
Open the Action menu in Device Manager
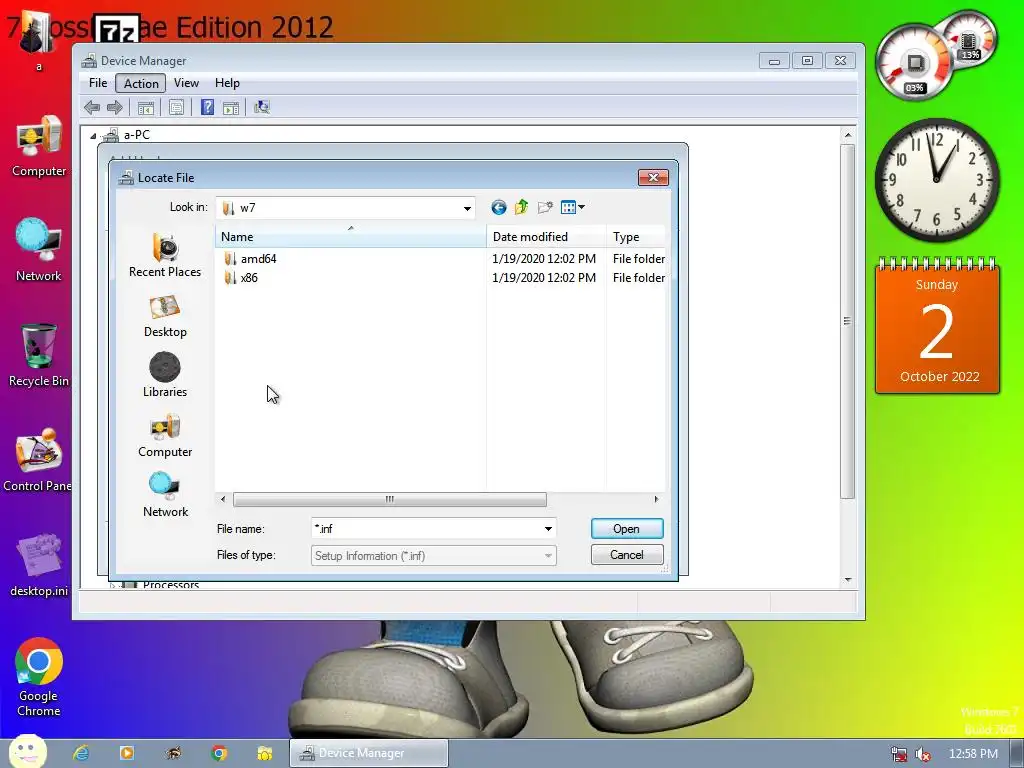click(x=141, y=83)
